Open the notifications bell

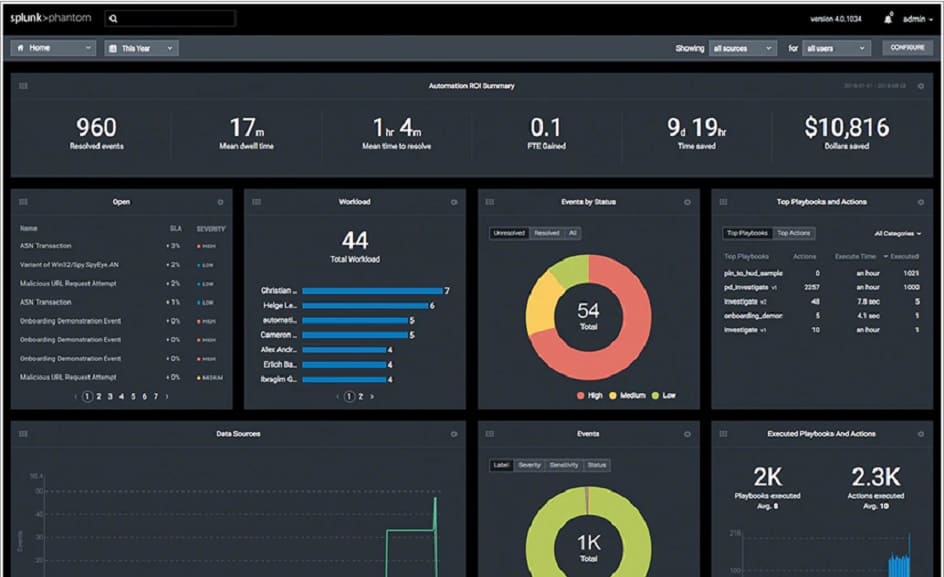click(x=888, y=19)
